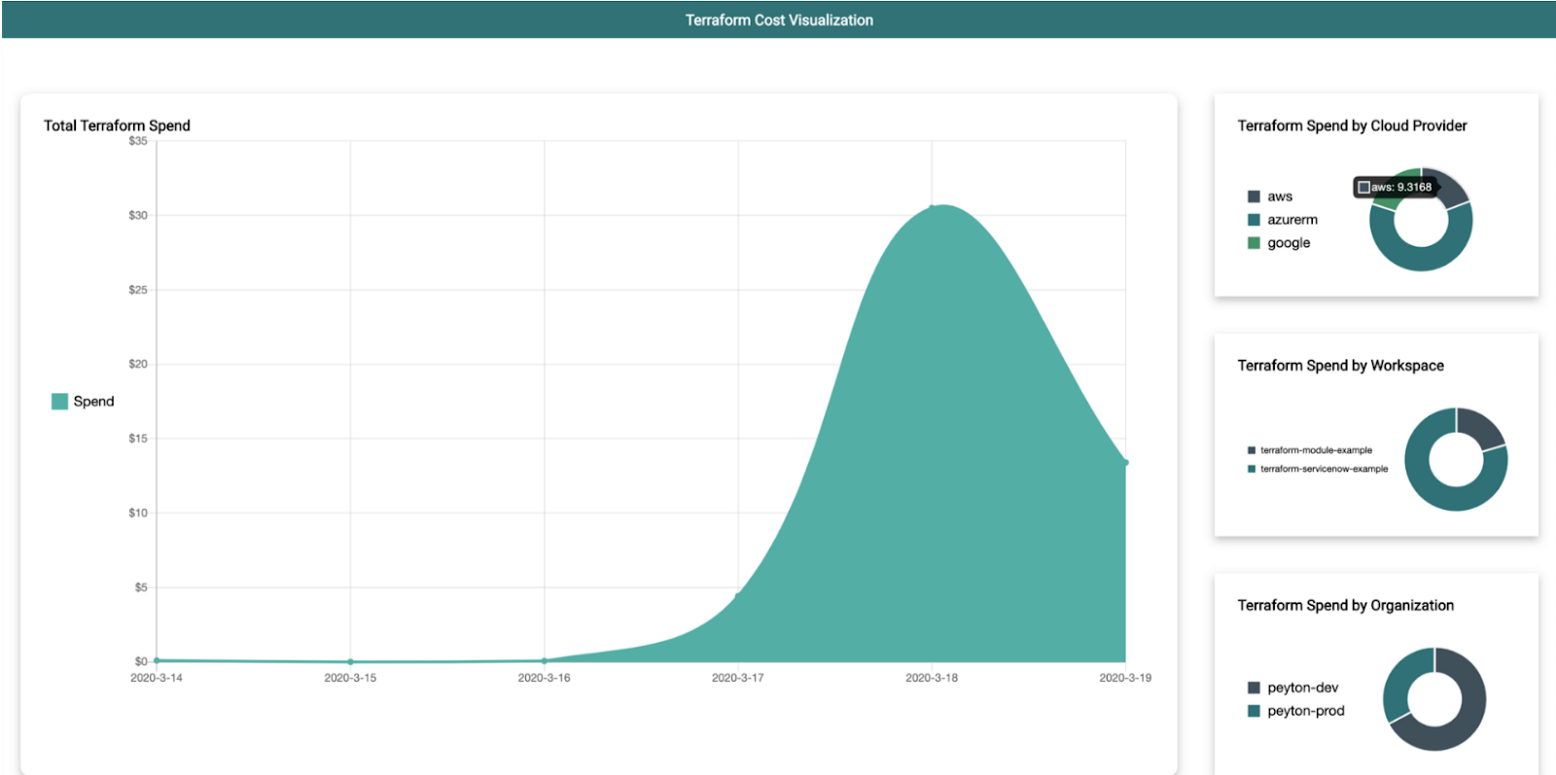Toggle the google legend item
Image resolution: width=1556 pixels, height=775 pixels.
(1278, 243)
